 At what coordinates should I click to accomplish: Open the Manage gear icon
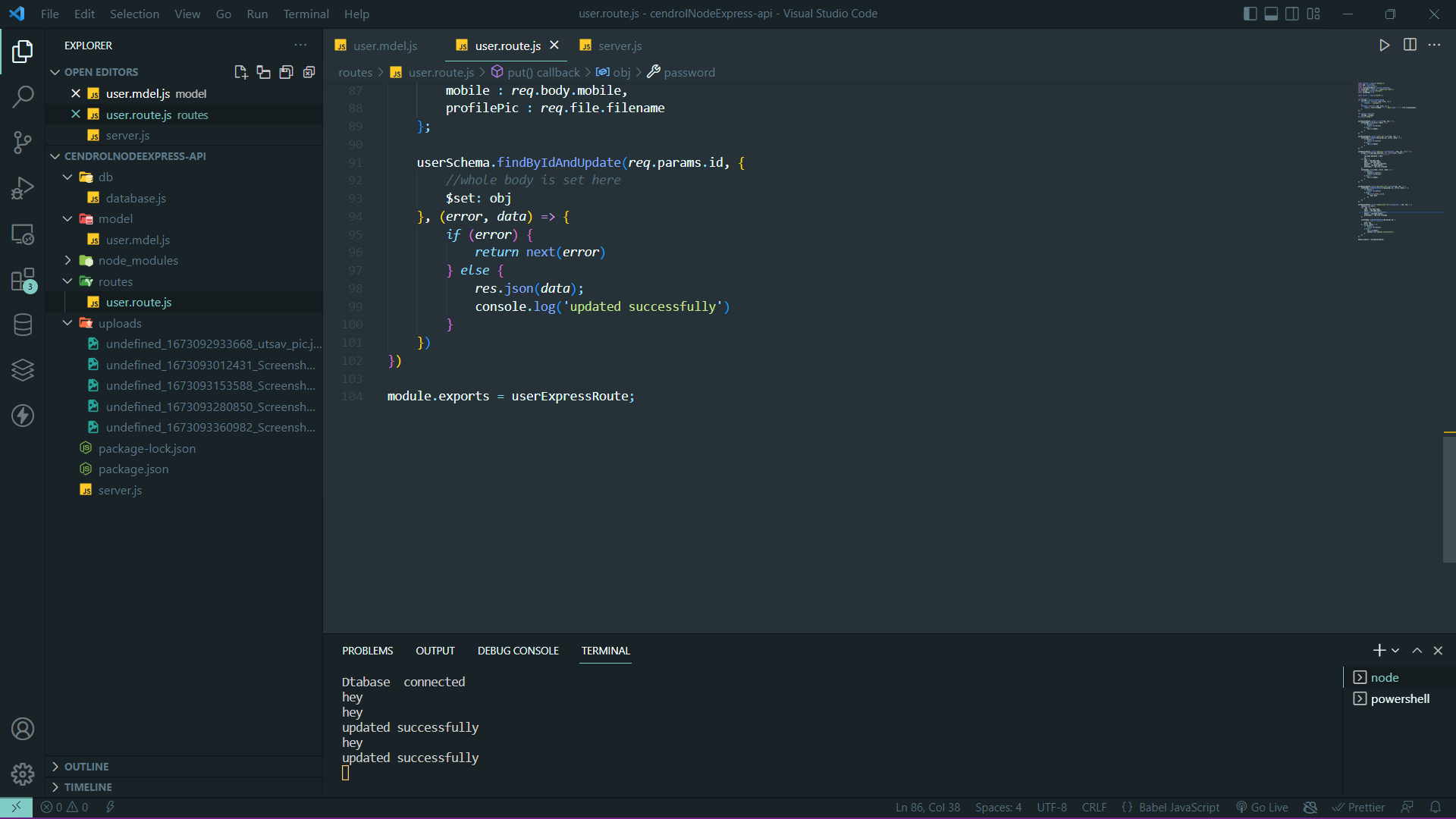point(23,774)
